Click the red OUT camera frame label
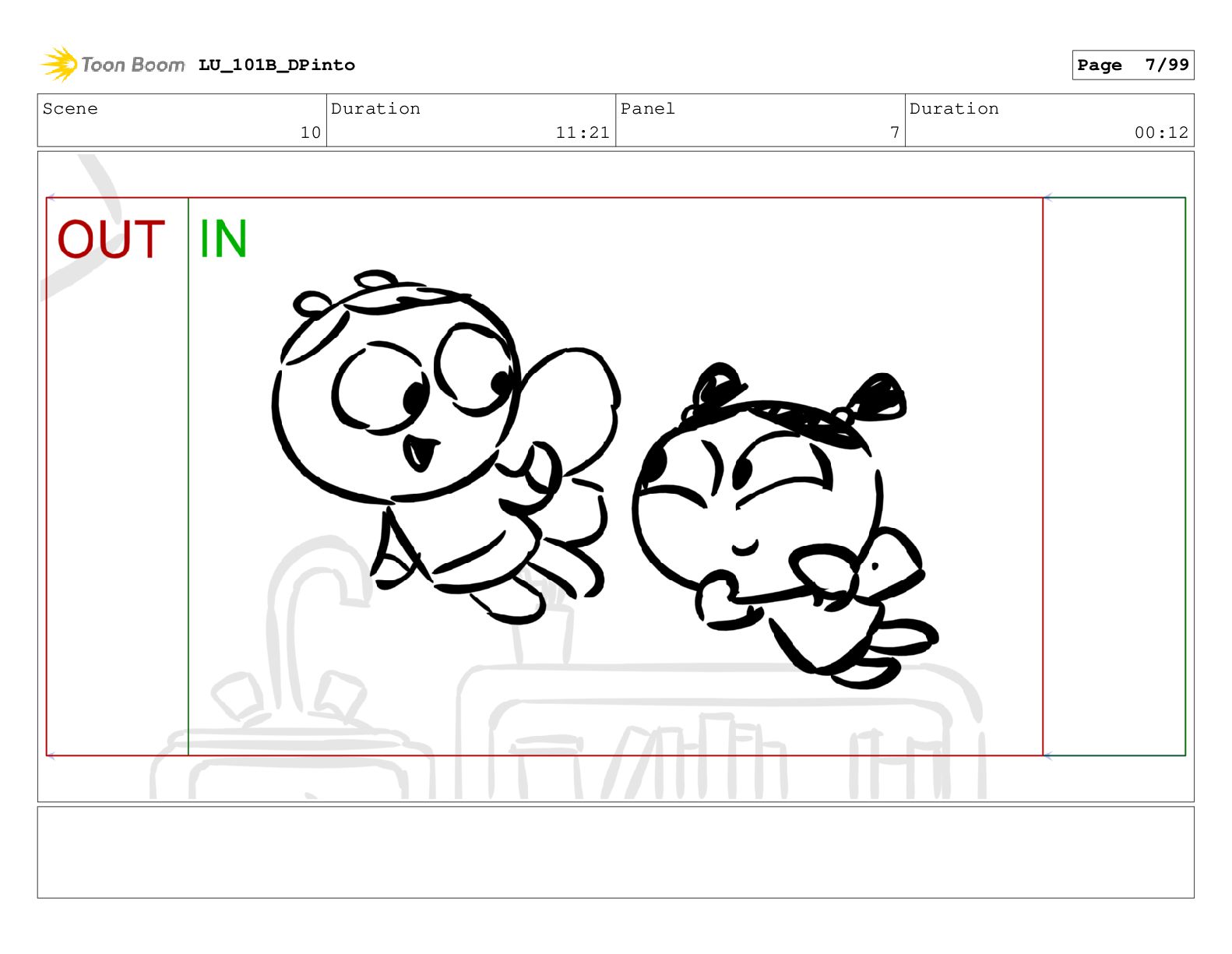This screenshot has height=954, width=1232. 111,239
